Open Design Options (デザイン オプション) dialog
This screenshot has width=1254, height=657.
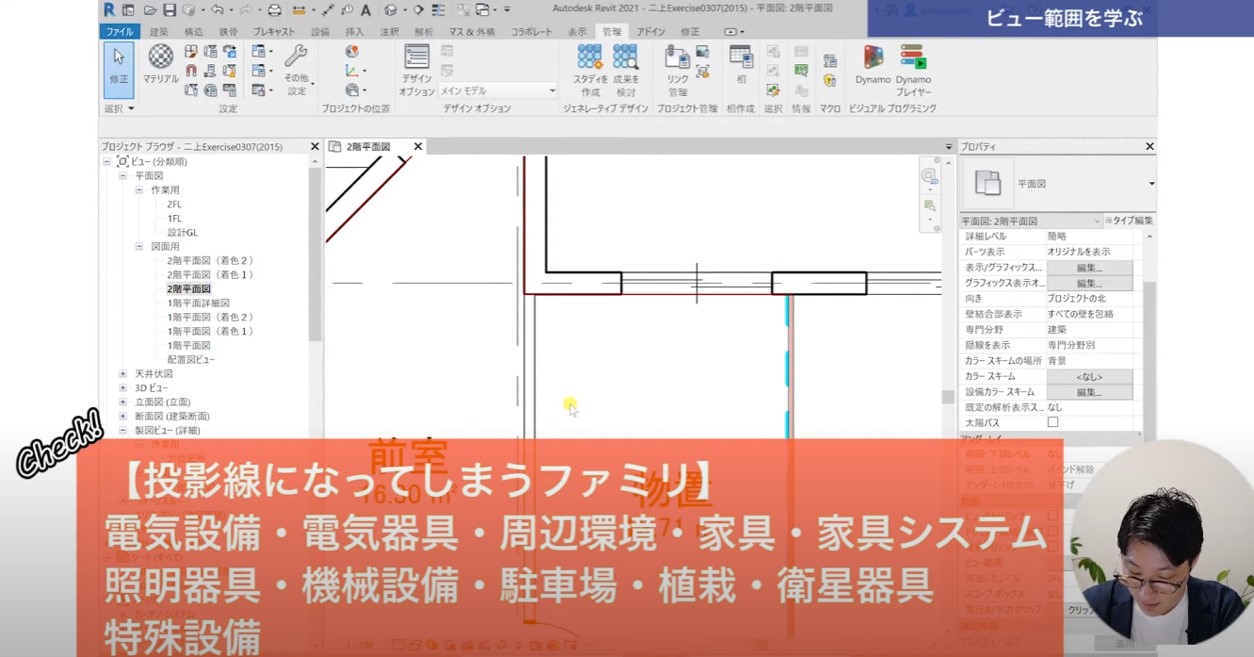click(x=417, y=69)
